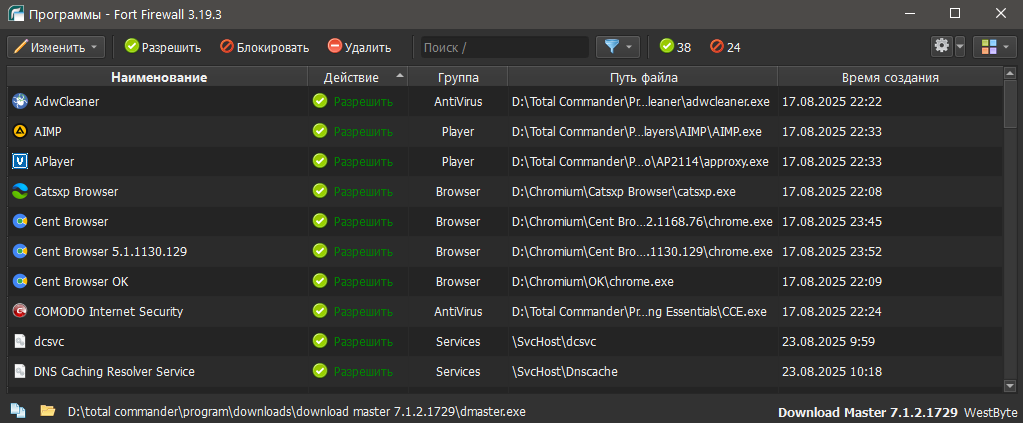Image resolution: width=1023 pixels, height=423 pixels.
Task: Expand the gear settings dropdown arrow
Action: point(960,47)
